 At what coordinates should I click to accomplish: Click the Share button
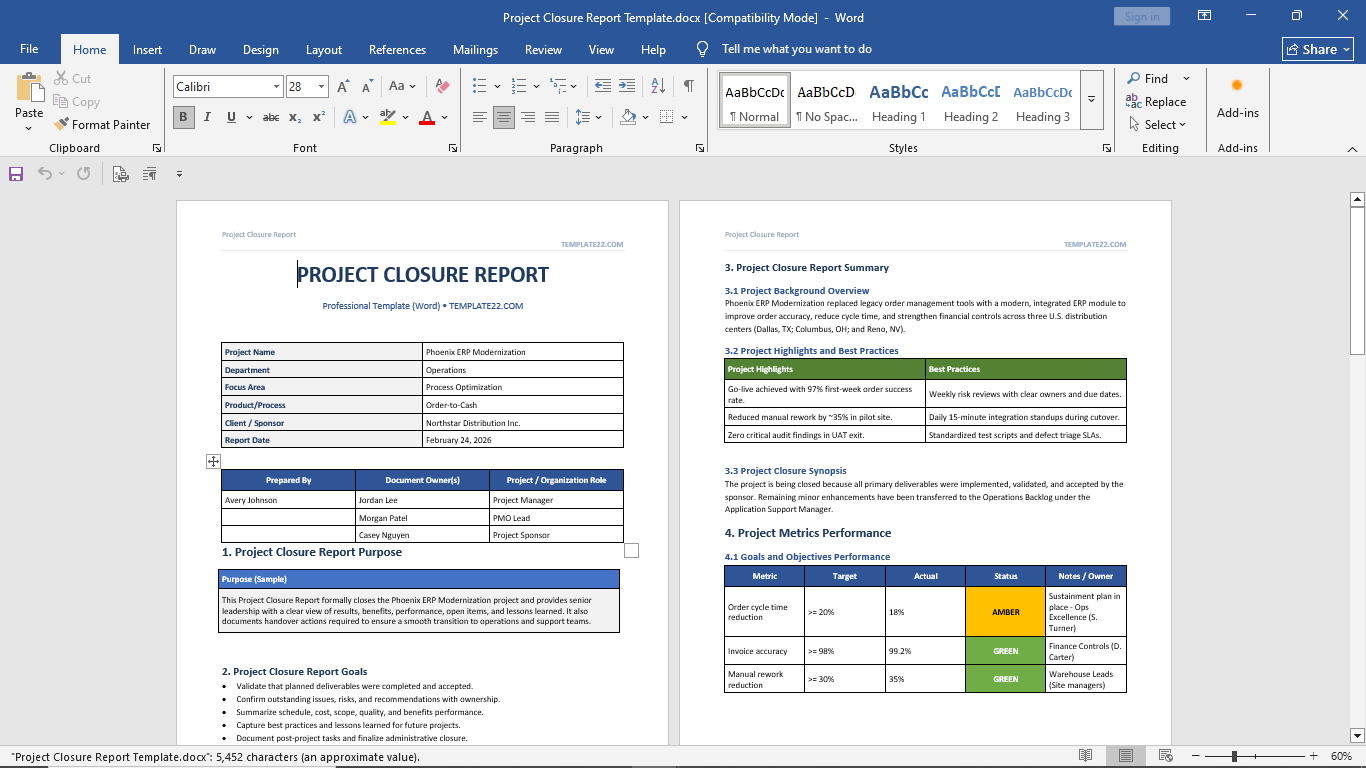(1318, 49)
